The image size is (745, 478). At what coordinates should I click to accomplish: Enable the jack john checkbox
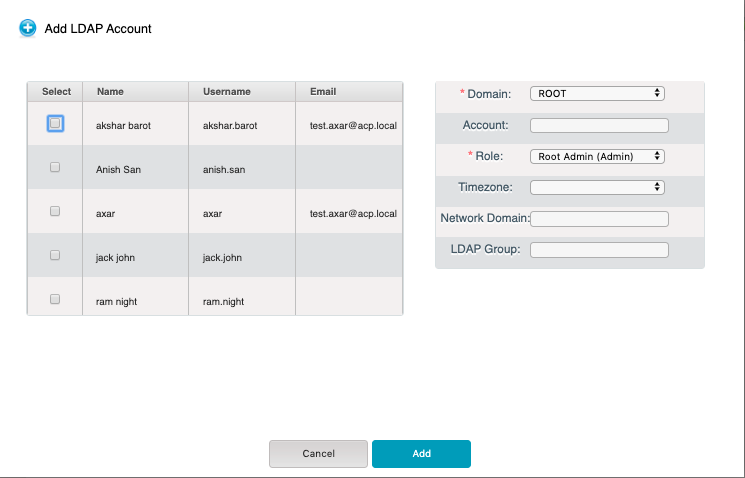pos(55,255)
